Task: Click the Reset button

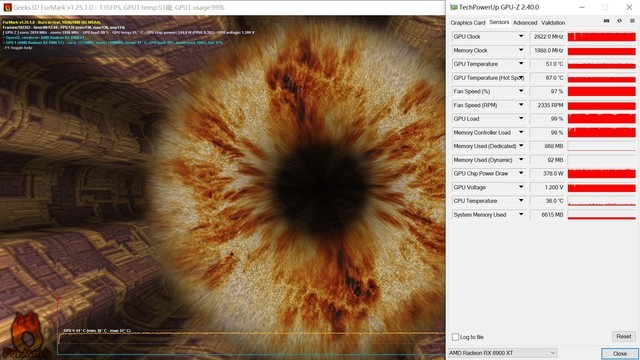Action: click(624, 336)
